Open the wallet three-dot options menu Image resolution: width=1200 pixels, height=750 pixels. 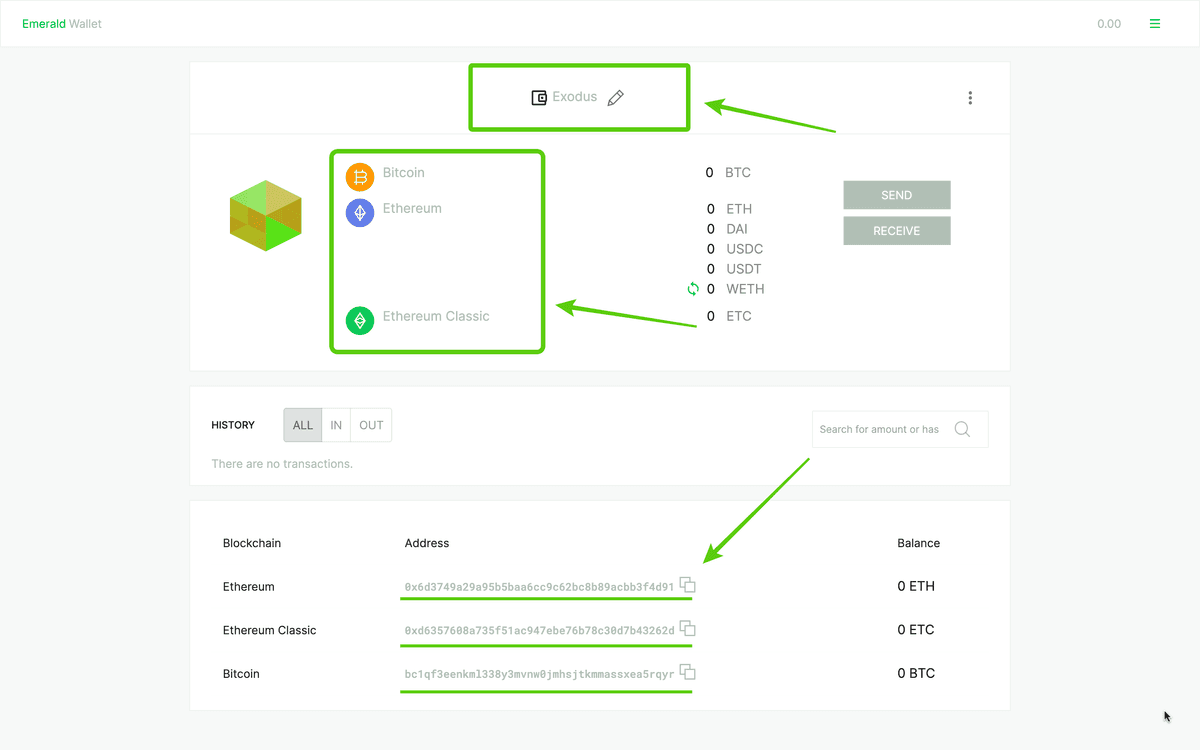click(970, 98)
